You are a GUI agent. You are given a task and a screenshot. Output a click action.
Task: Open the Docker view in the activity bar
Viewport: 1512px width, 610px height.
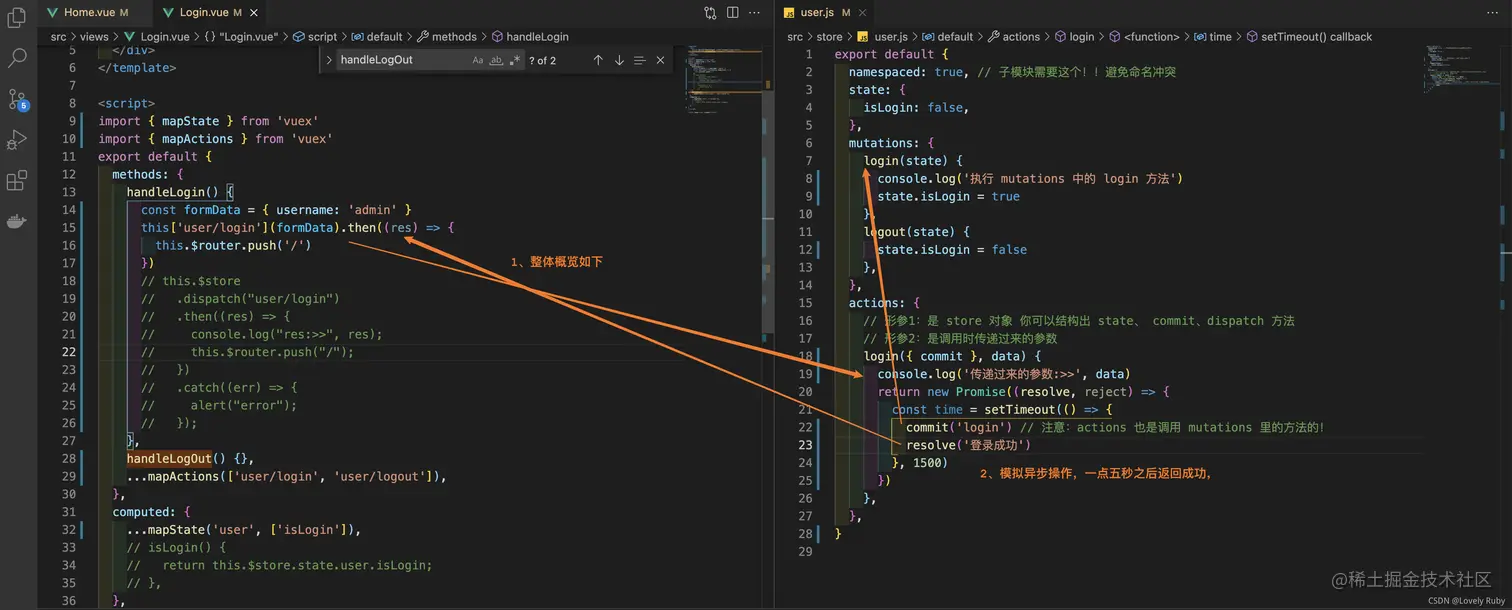click(x=17, y=221)
